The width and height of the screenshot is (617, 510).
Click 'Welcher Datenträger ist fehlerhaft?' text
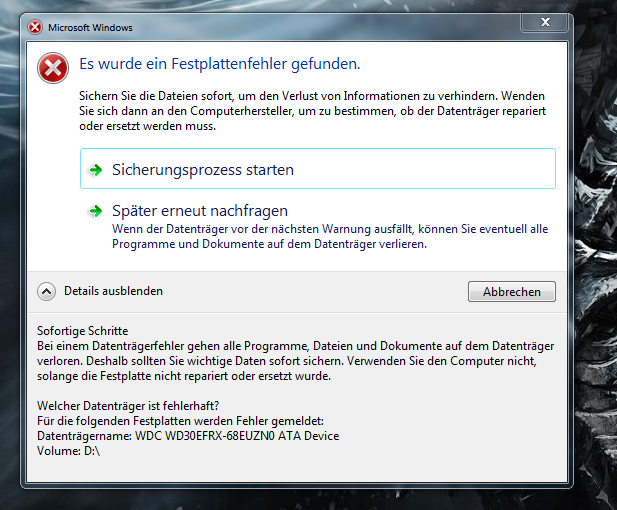128,406
